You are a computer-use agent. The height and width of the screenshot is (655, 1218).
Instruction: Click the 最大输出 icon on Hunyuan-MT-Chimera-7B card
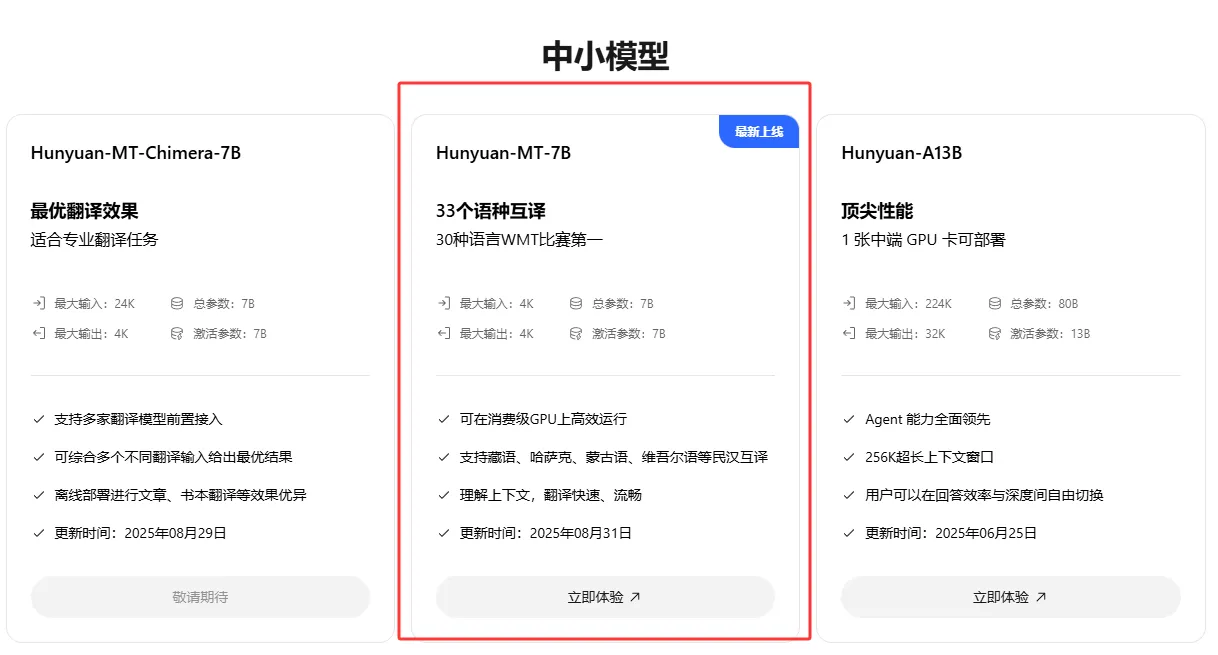(x=41, y=333)
